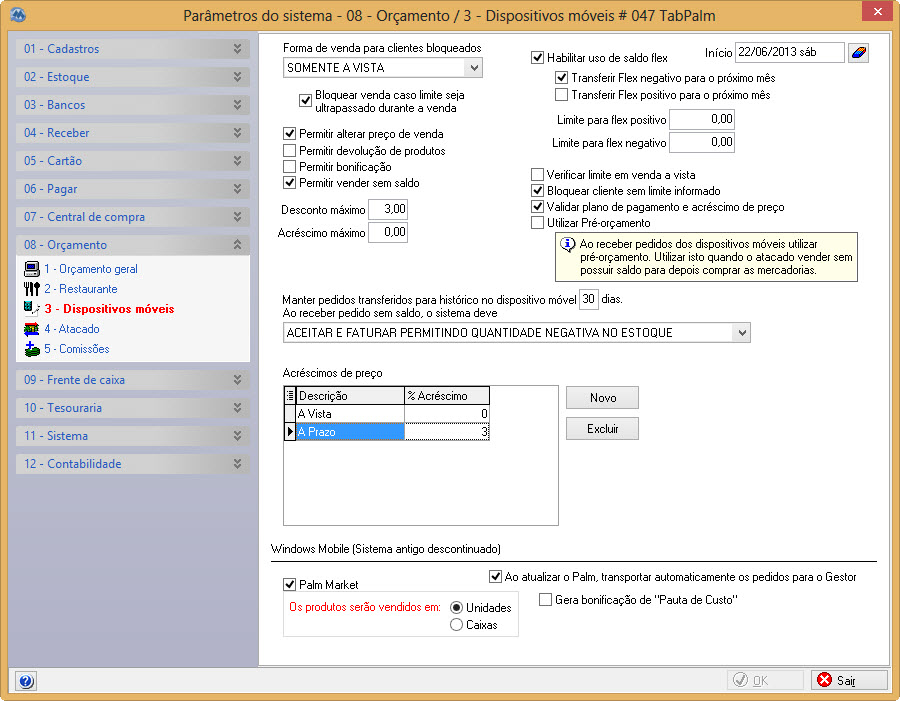Click the Início date field
Image resolution: width=900 pixels, height=701 pixels.
pos(790,52)
